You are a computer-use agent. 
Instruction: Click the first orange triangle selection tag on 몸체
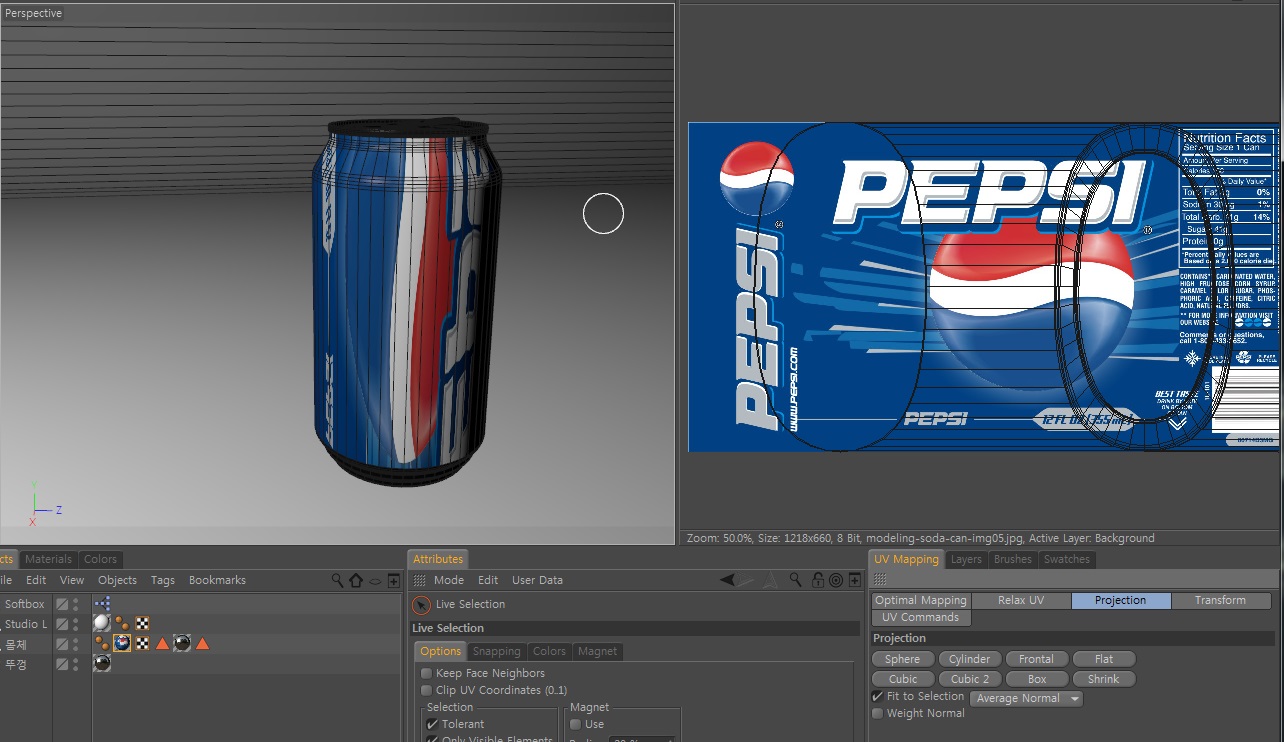tap(162, 643)
